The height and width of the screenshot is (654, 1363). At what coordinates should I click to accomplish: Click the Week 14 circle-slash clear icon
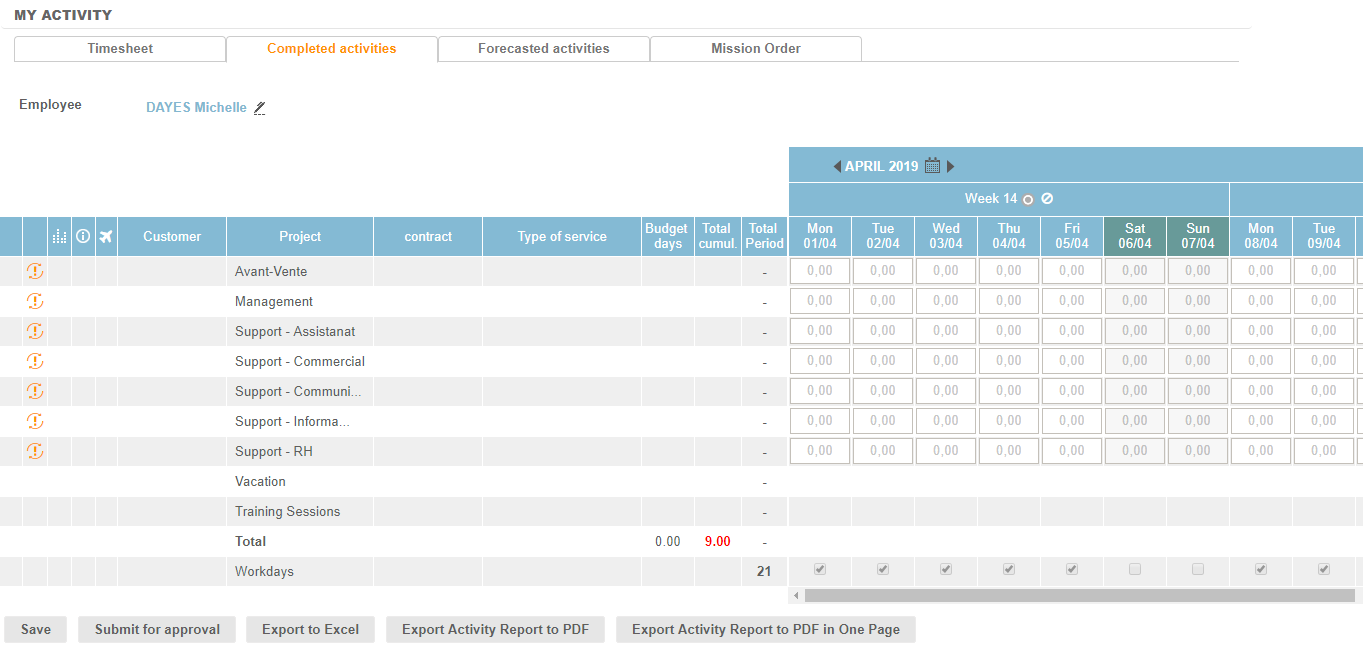(x=1047, y=199)
